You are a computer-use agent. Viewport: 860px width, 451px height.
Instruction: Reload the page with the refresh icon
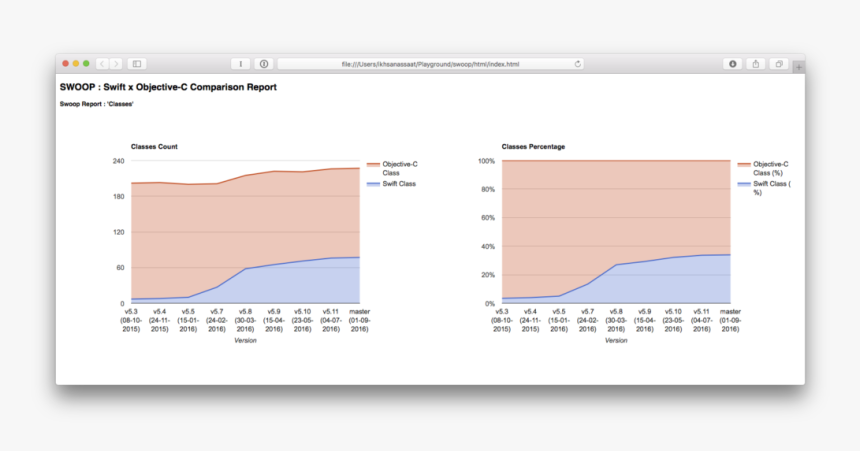pyautogui.click(x=577, y=64)
